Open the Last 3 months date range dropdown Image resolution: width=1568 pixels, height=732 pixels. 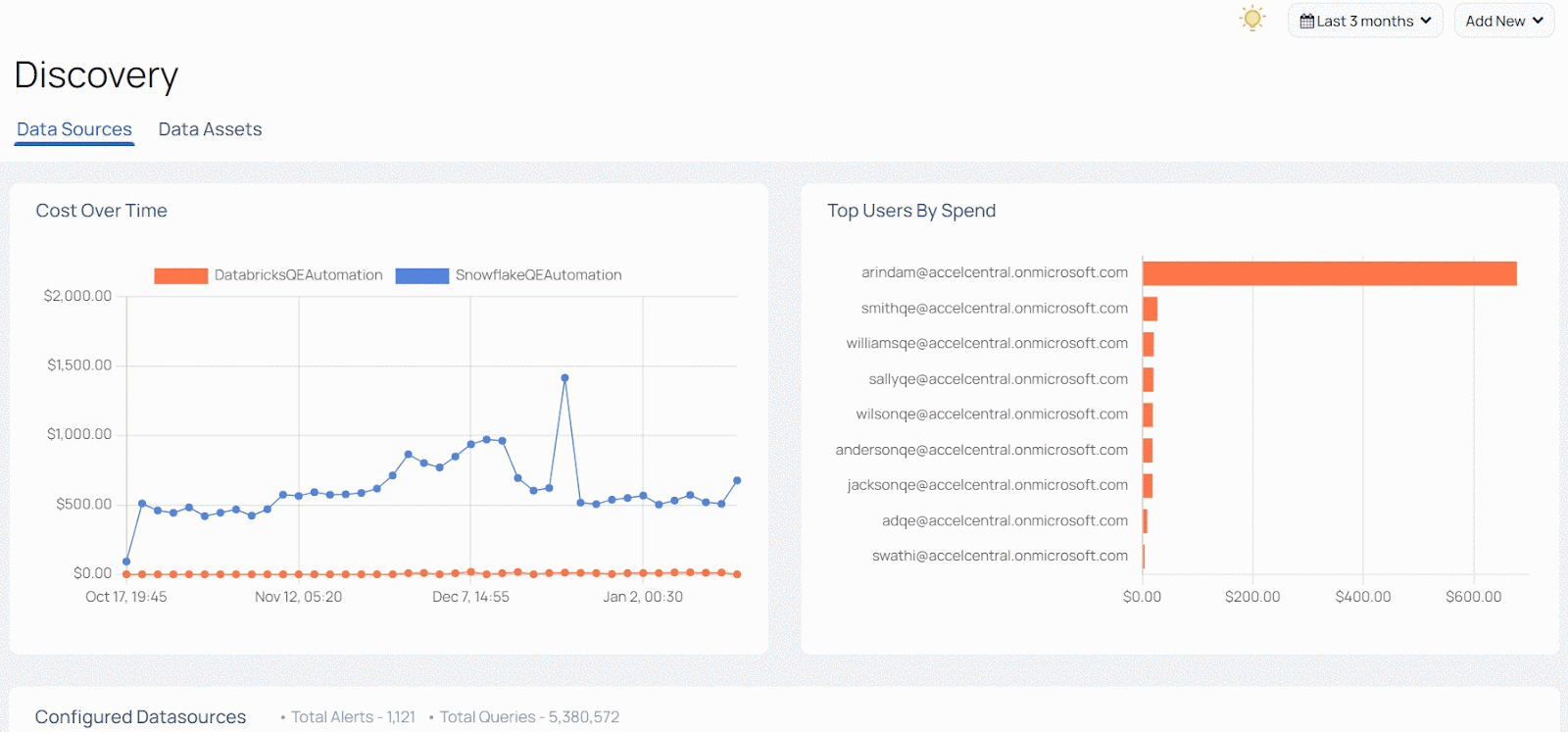coord(1365,22)
